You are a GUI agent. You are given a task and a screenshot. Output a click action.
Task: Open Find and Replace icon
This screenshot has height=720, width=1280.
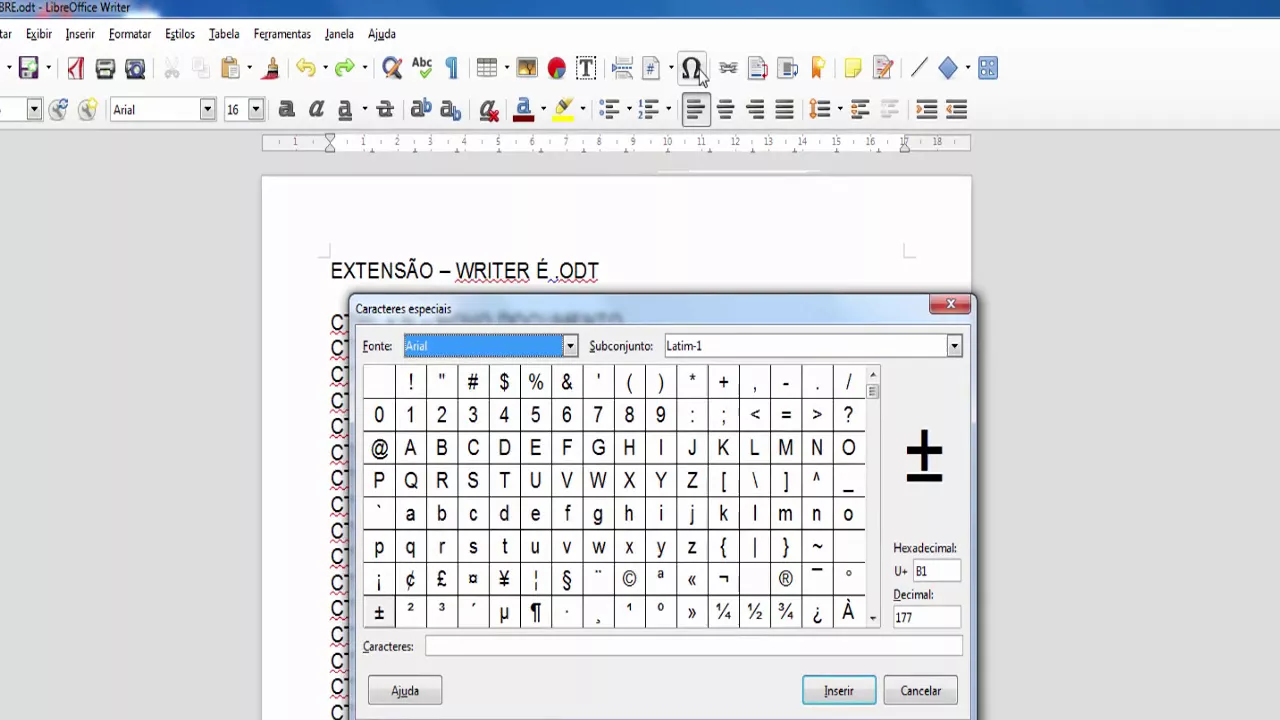[x=392, y=68]
